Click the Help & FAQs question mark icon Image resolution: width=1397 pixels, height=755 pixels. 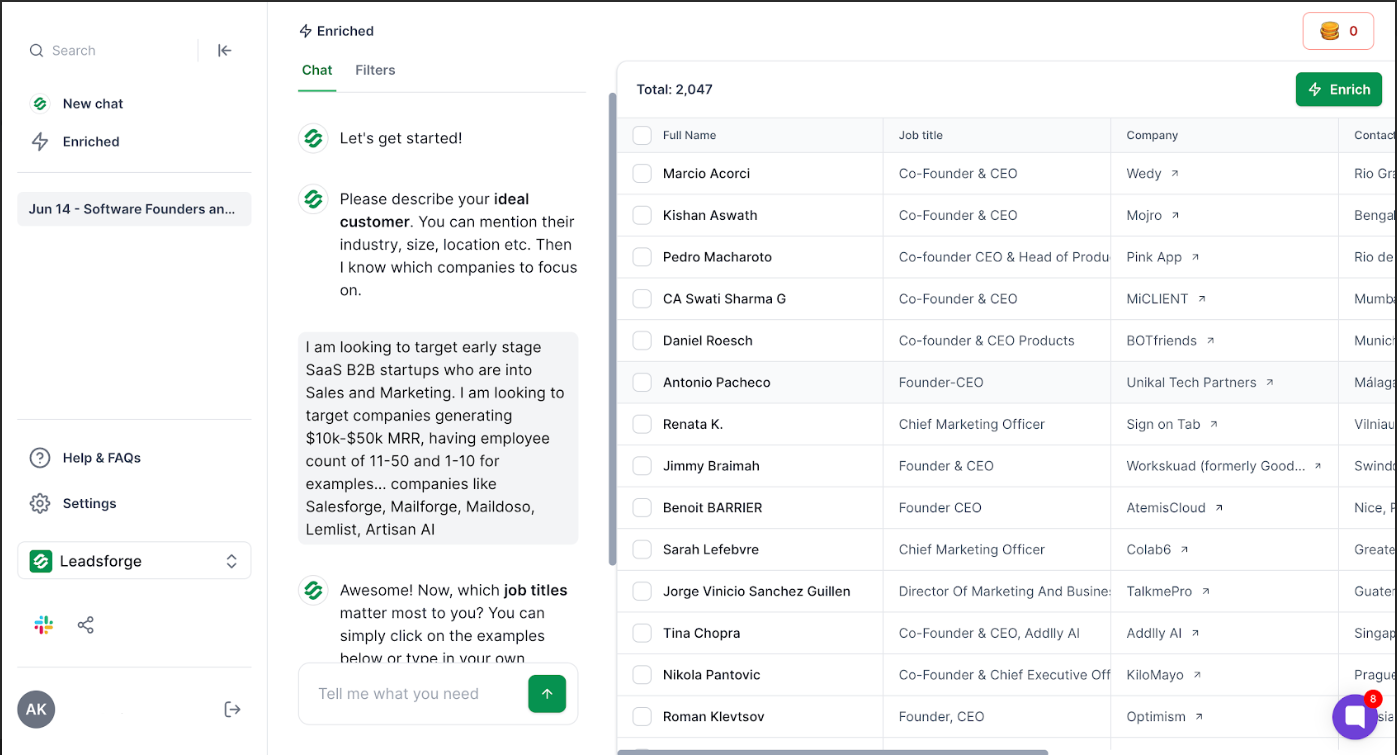tap(40, 458)
